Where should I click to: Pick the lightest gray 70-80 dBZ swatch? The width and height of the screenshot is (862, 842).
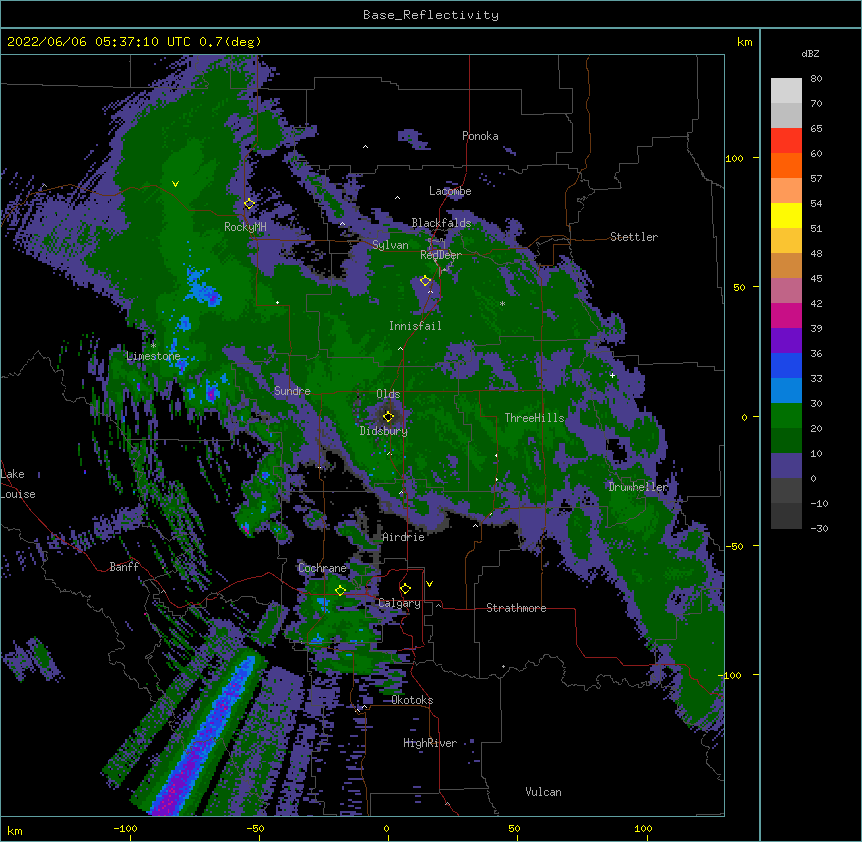point(786,91)
